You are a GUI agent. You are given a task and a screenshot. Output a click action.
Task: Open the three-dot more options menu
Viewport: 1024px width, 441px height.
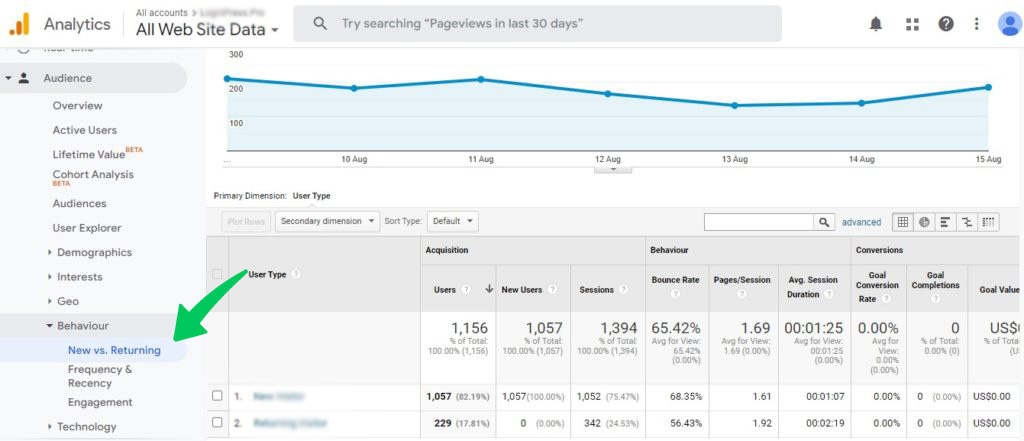coord(976,24)
